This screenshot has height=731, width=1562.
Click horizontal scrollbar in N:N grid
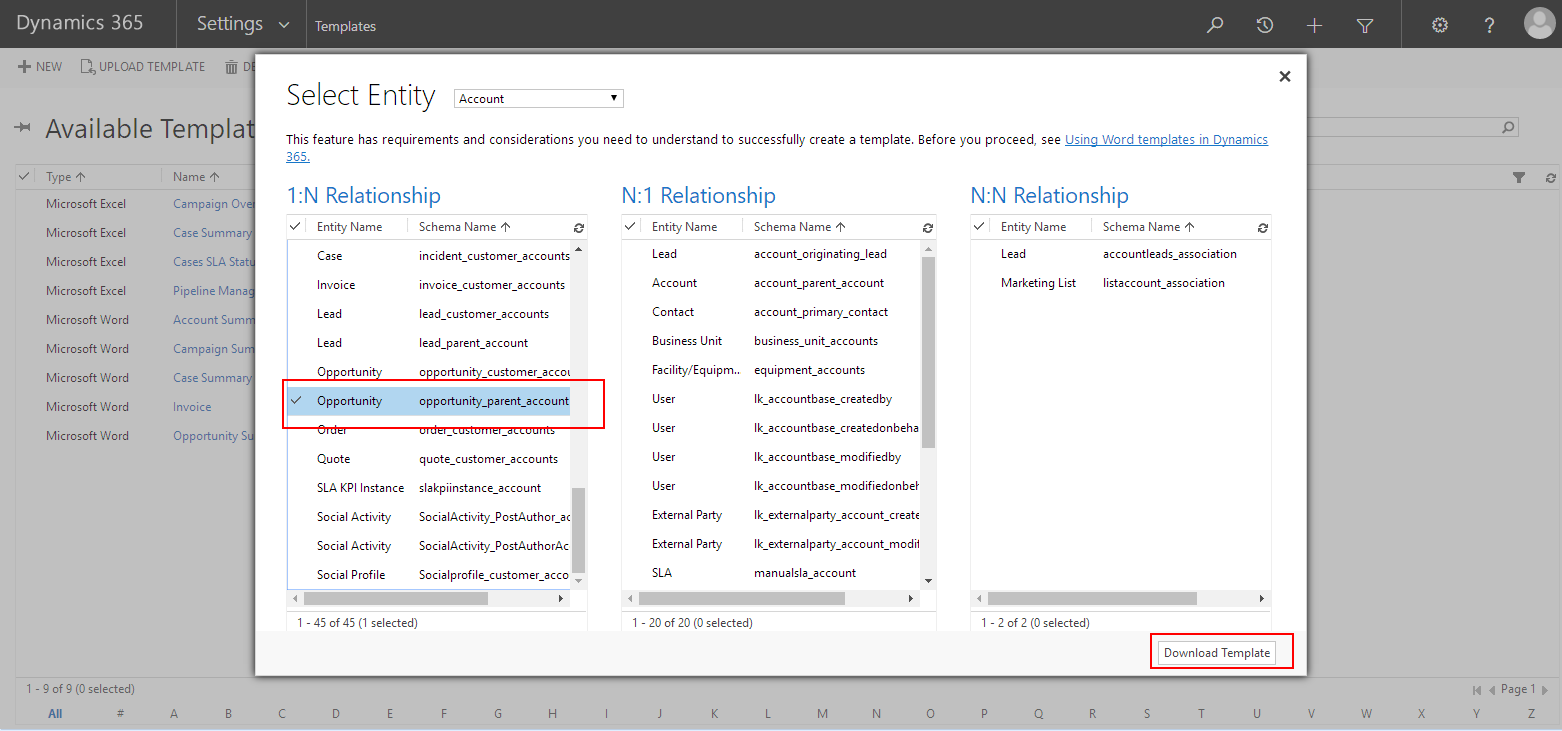click(x=1092, y=598)
